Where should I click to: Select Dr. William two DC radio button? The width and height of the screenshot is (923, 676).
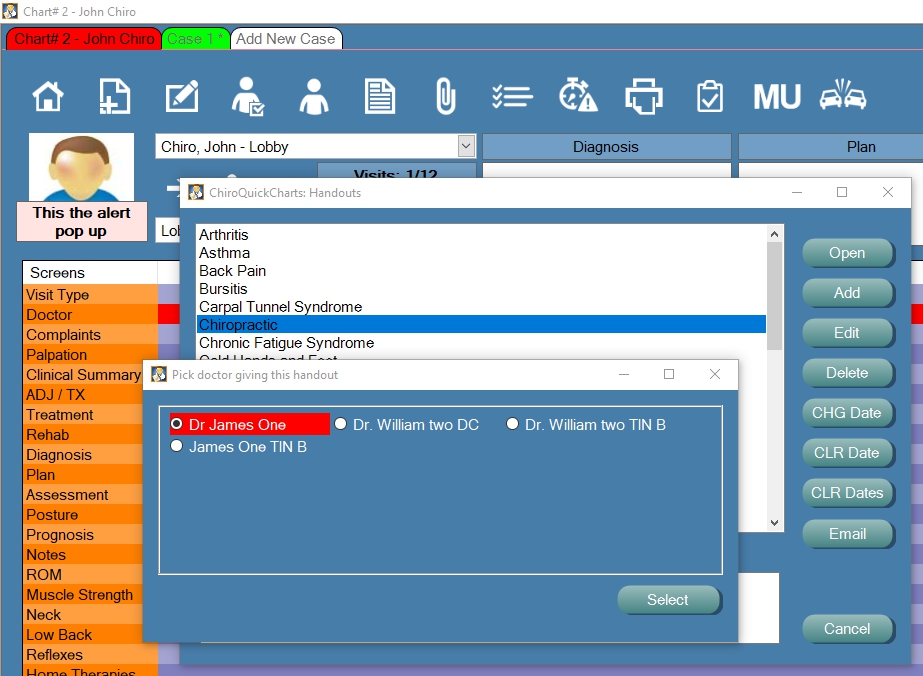tap(341, 424)
